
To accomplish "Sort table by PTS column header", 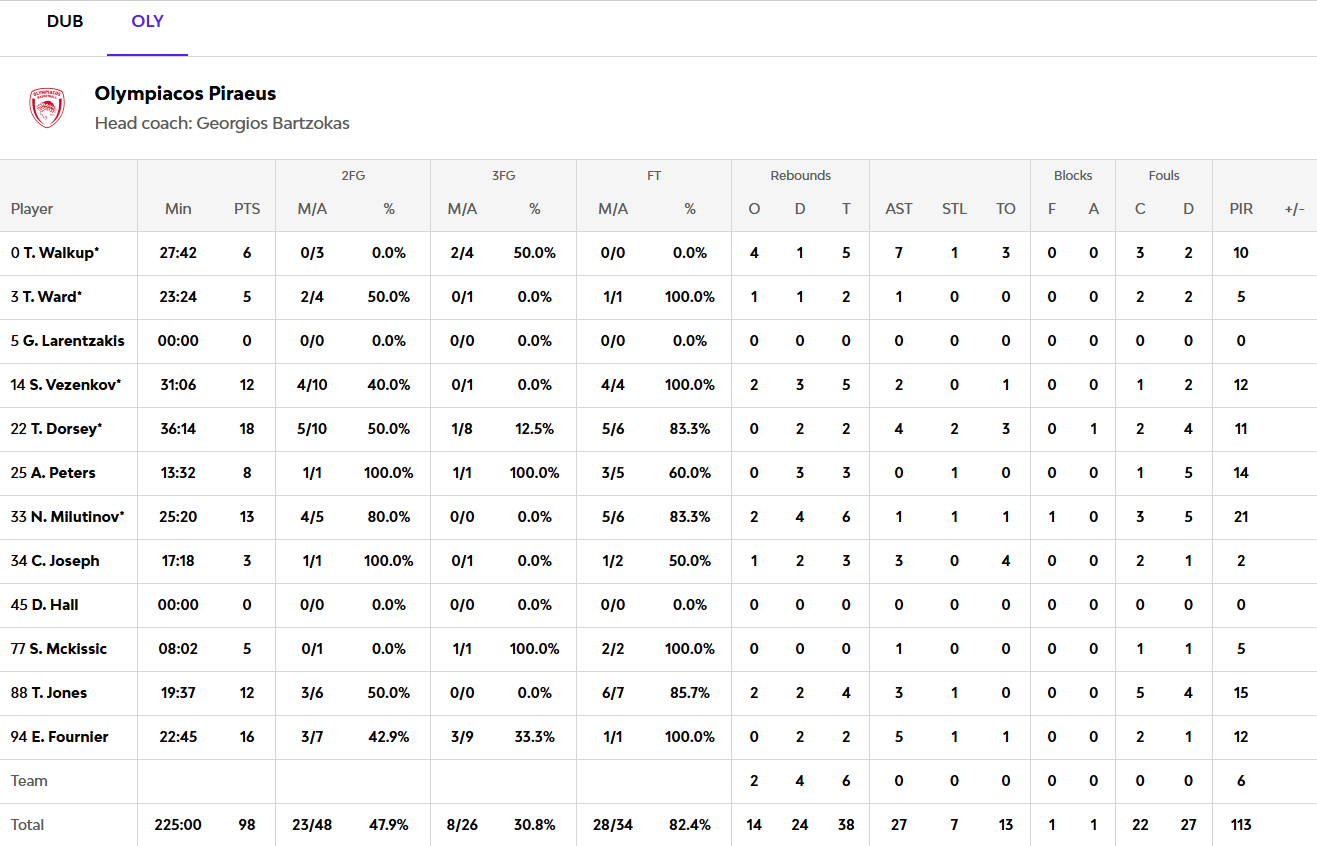I will [x=247, y=209].
